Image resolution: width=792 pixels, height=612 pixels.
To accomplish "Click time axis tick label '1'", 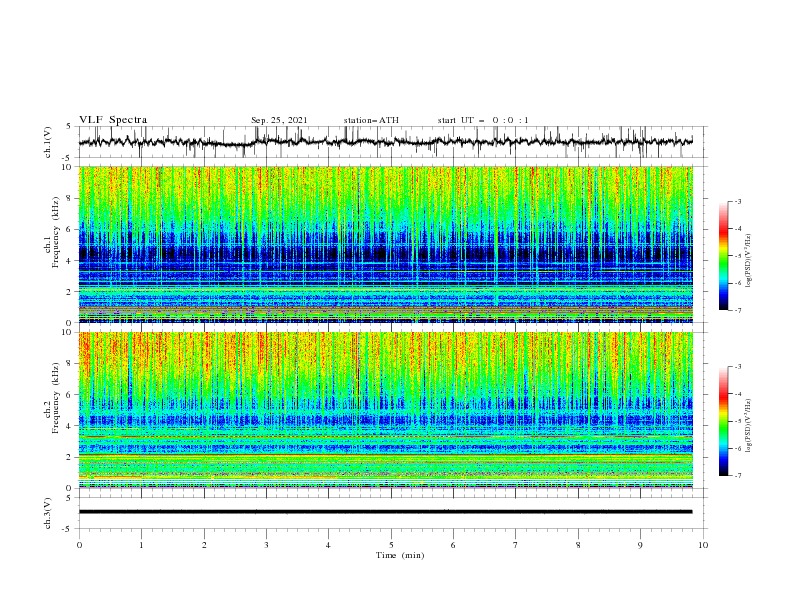I will [141, 545].
